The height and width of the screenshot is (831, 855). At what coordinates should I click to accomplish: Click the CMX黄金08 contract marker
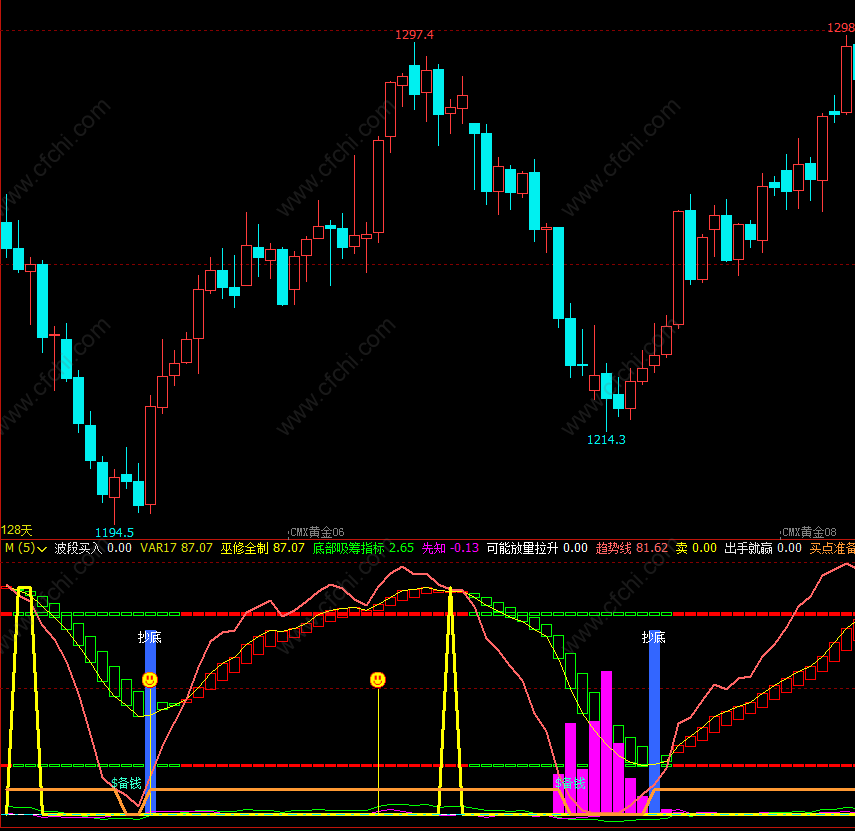[809, 532]
